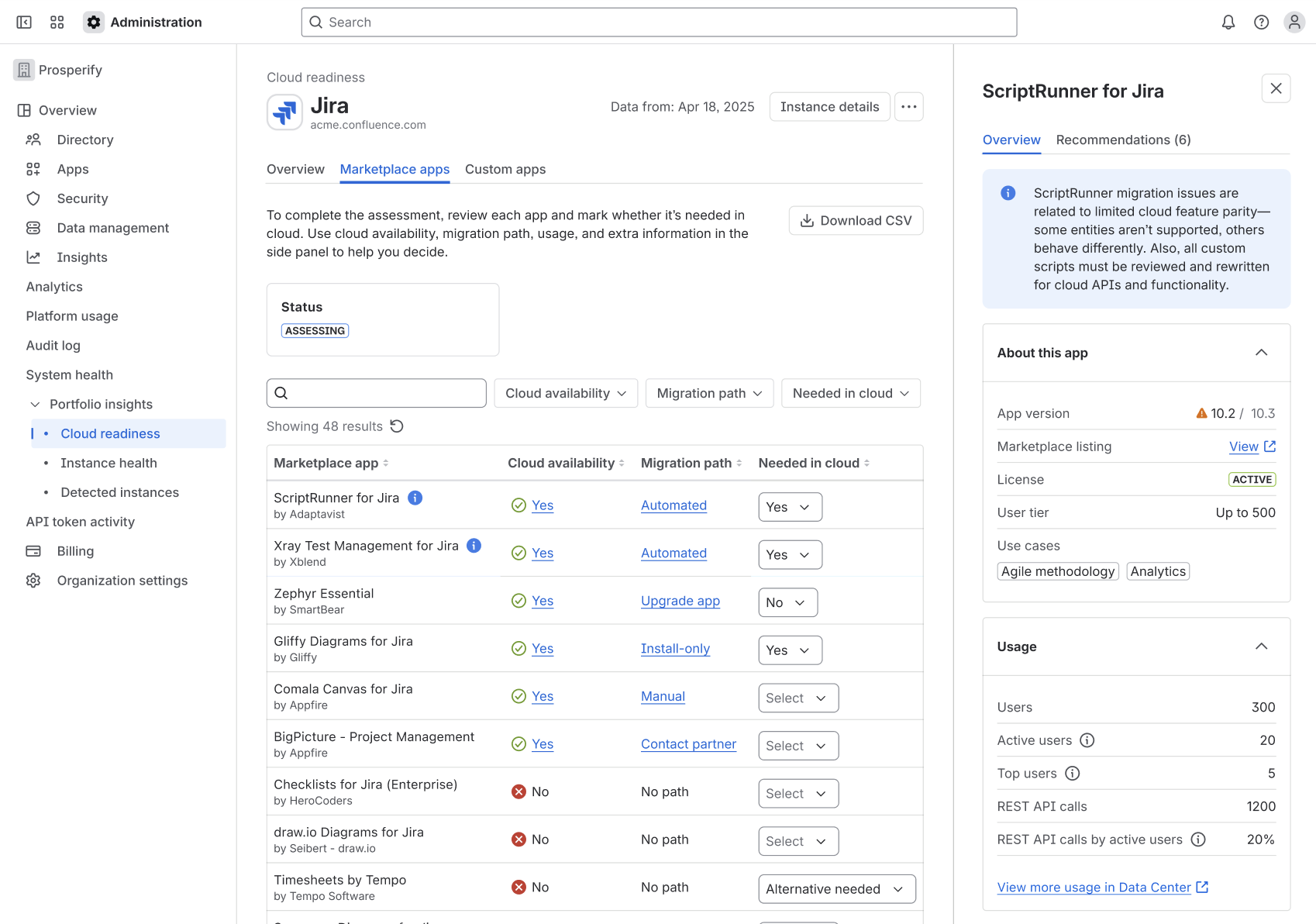Open the app switcher grid

pos(56,22)
